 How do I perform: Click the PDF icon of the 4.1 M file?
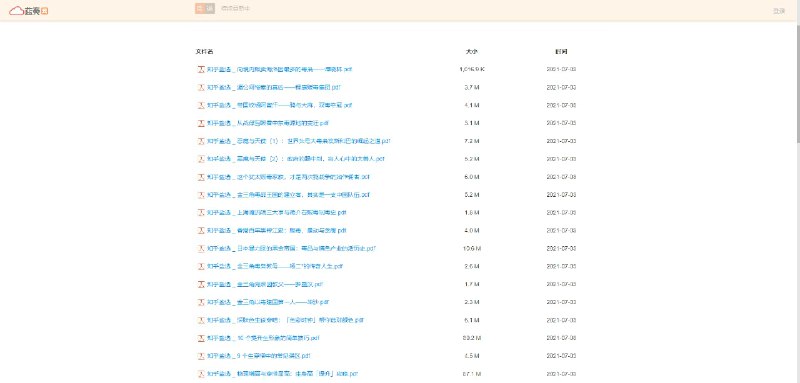click(201, 105)
